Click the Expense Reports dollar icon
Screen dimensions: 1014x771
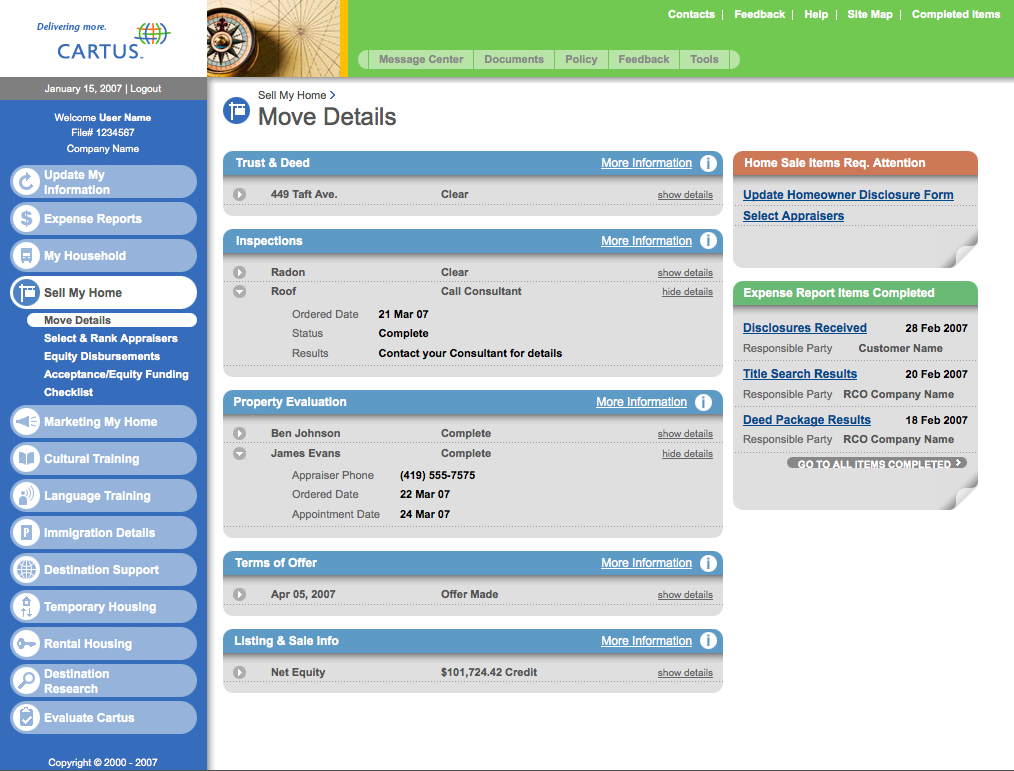click(x=27, y=219)
